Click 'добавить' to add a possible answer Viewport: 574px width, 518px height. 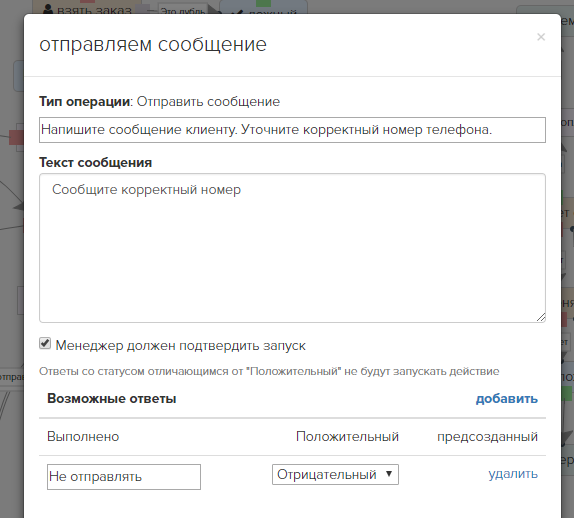507,398
